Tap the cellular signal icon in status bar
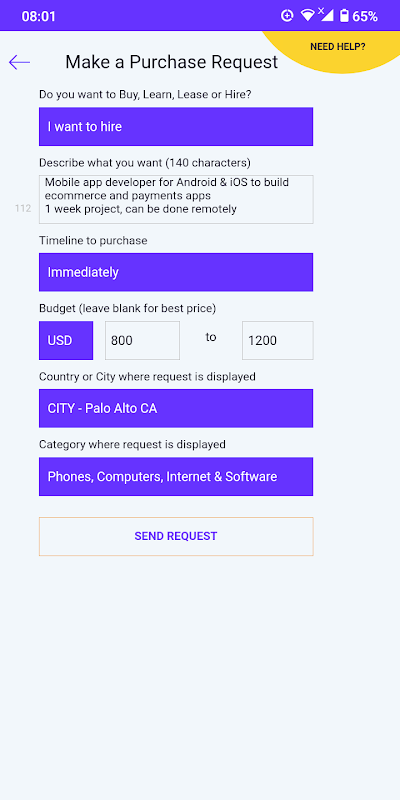The width and height of the screenshot is (400, 800). coord(326,15)
